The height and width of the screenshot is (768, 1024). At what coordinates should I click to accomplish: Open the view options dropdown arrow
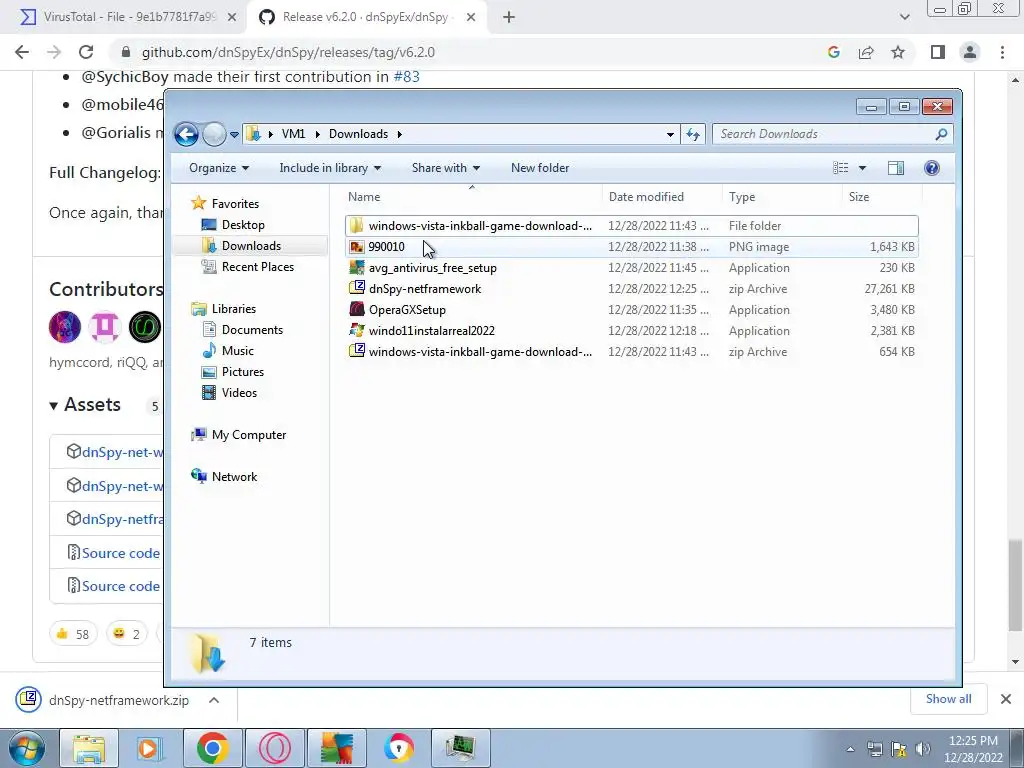(862, 168)
